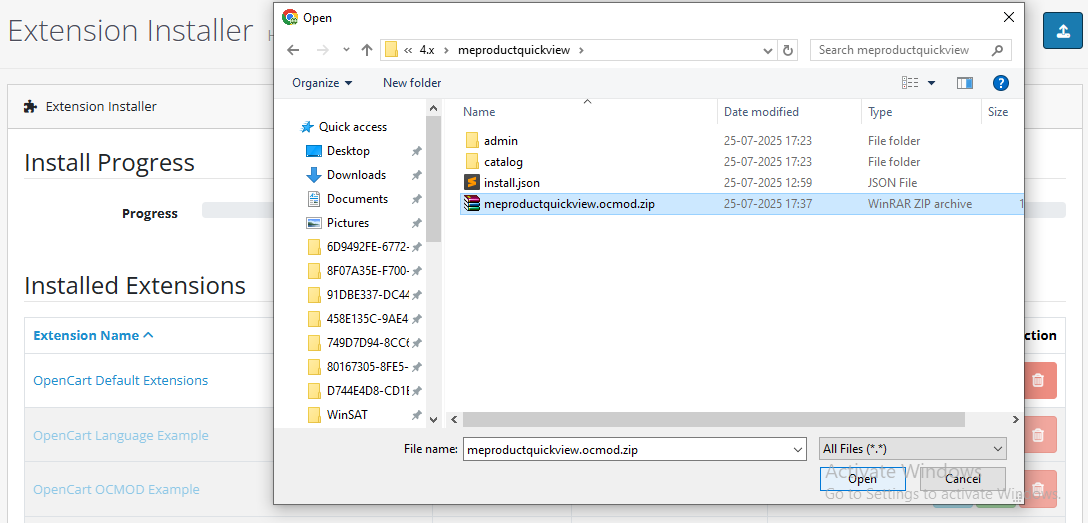The image size is (1088, 523).
Task: Open recent locations dropdown arrow
Action: tap(346, 50)
